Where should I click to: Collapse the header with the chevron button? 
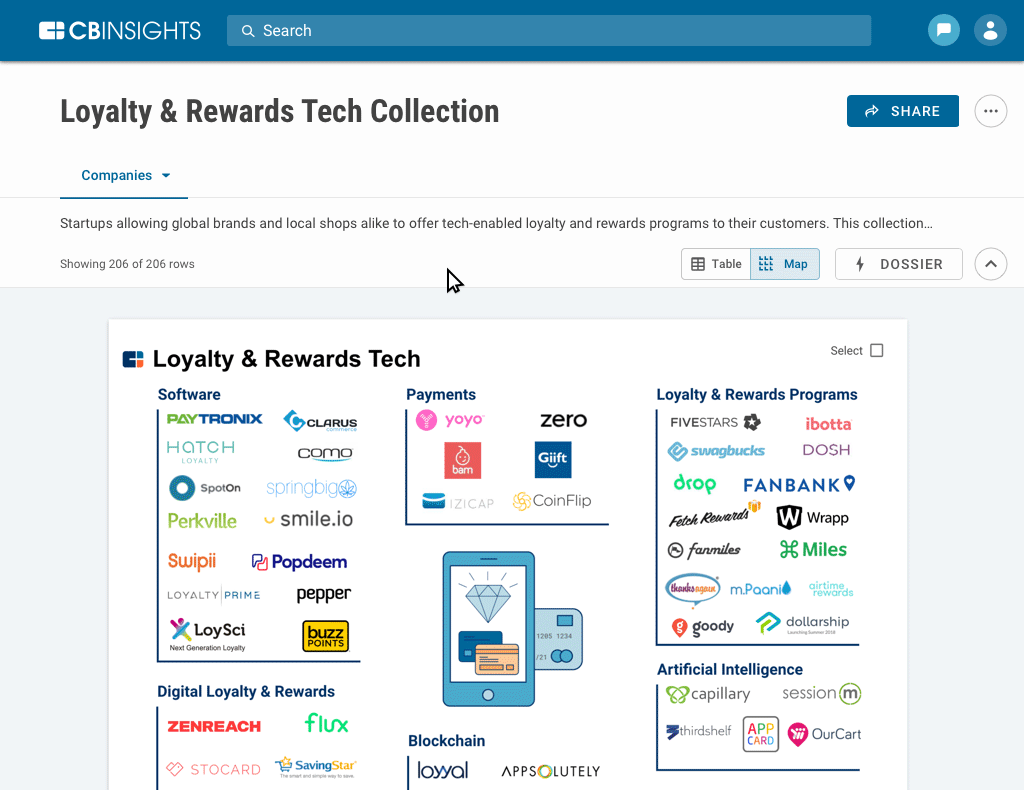[x=990, y=264]
